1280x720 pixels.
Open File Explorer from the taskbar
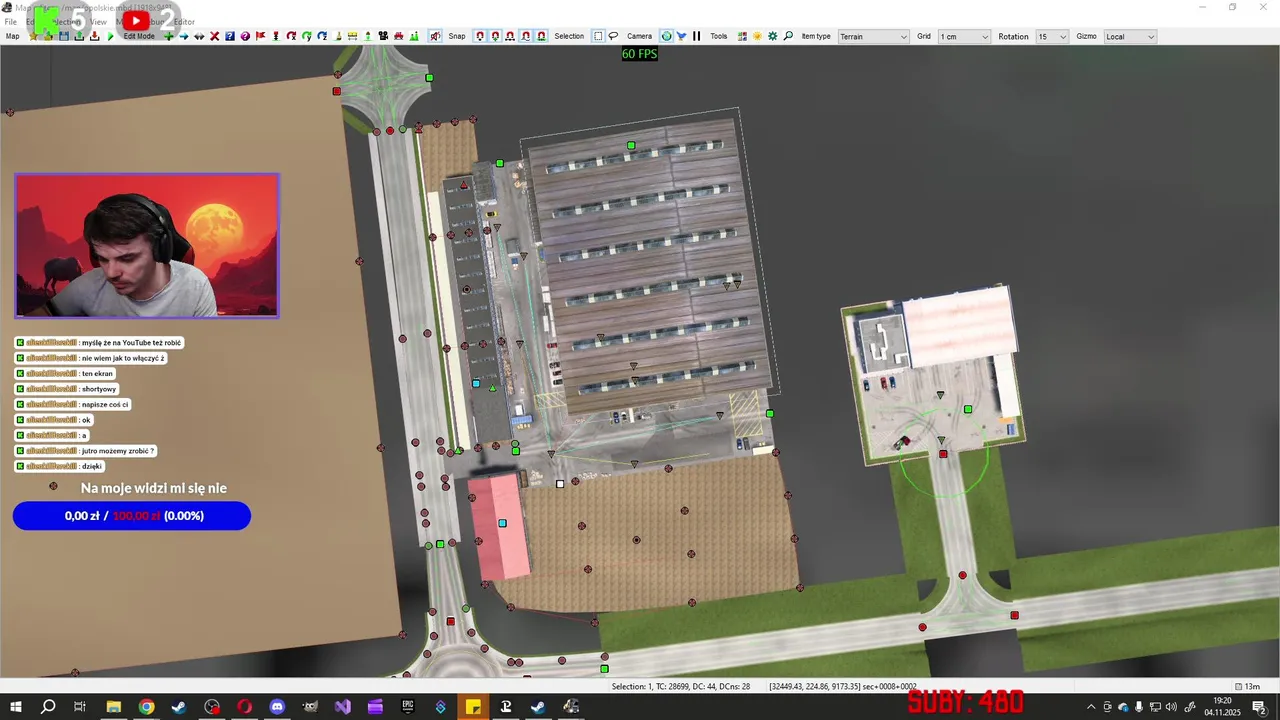click(x=113, y=707)
